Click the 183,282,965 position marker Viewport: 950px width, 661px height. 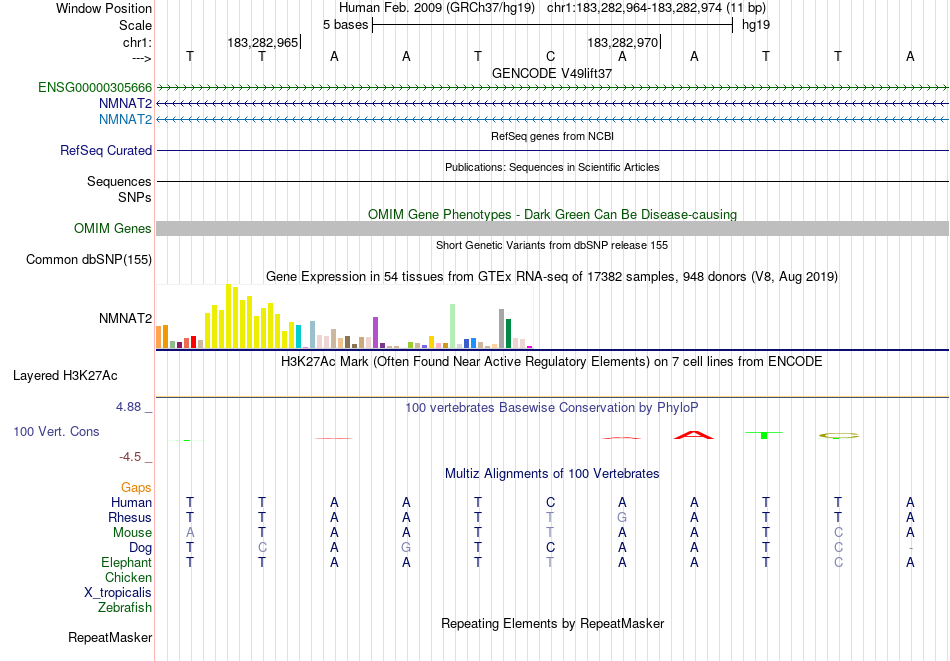point(263,42)
